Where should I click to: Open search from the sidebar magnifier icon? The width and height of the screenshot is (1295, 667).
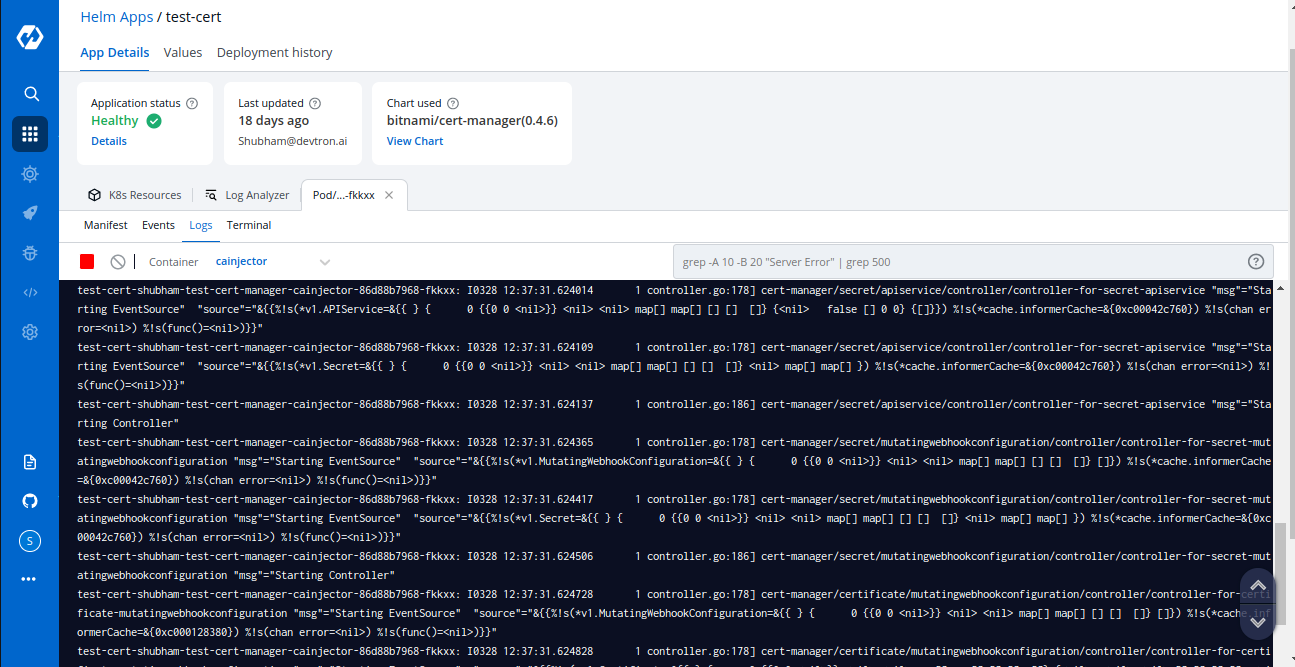[31, 94]
